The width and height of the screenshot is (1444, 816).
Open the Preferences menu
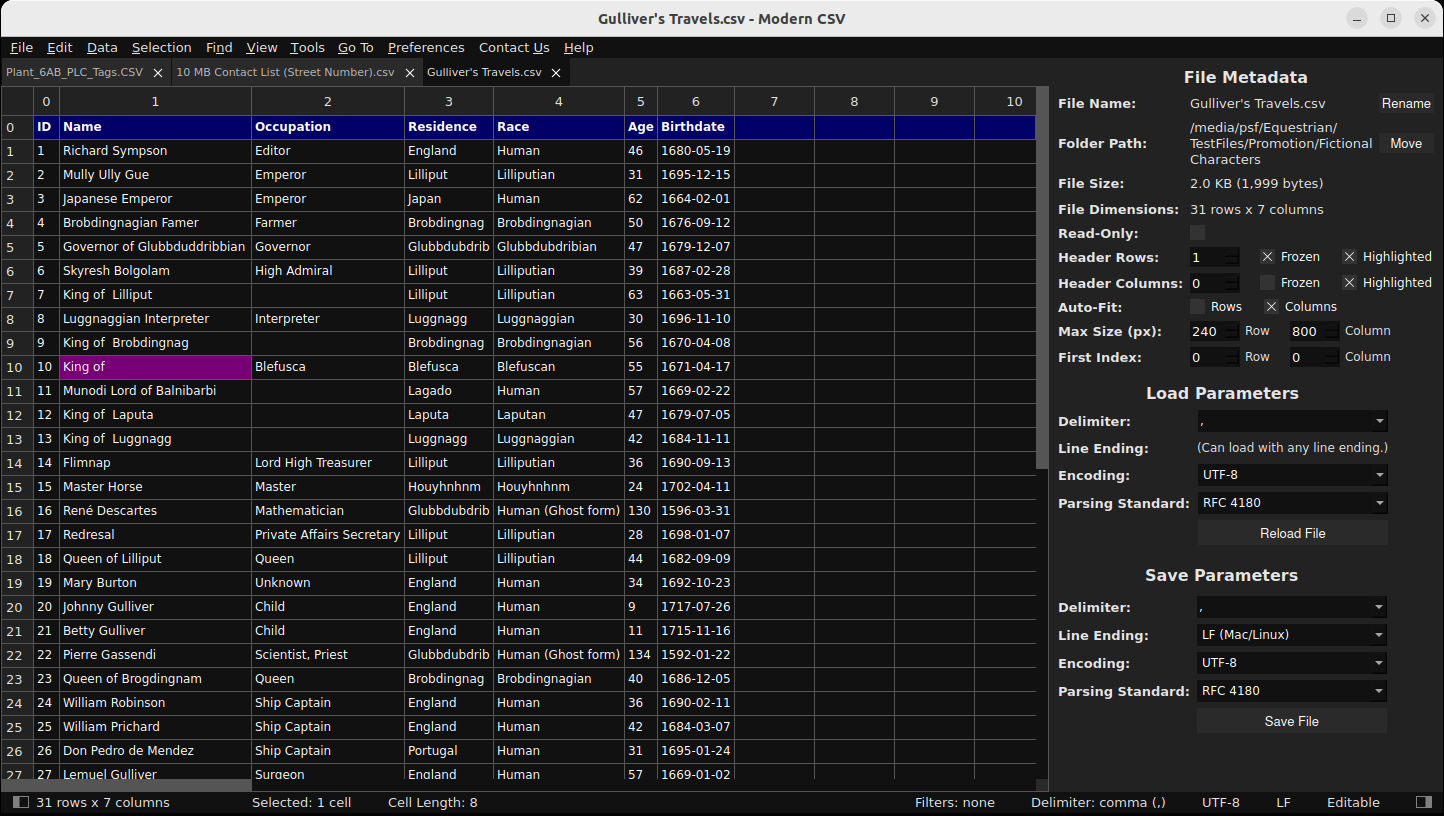(x=426, y=48)
